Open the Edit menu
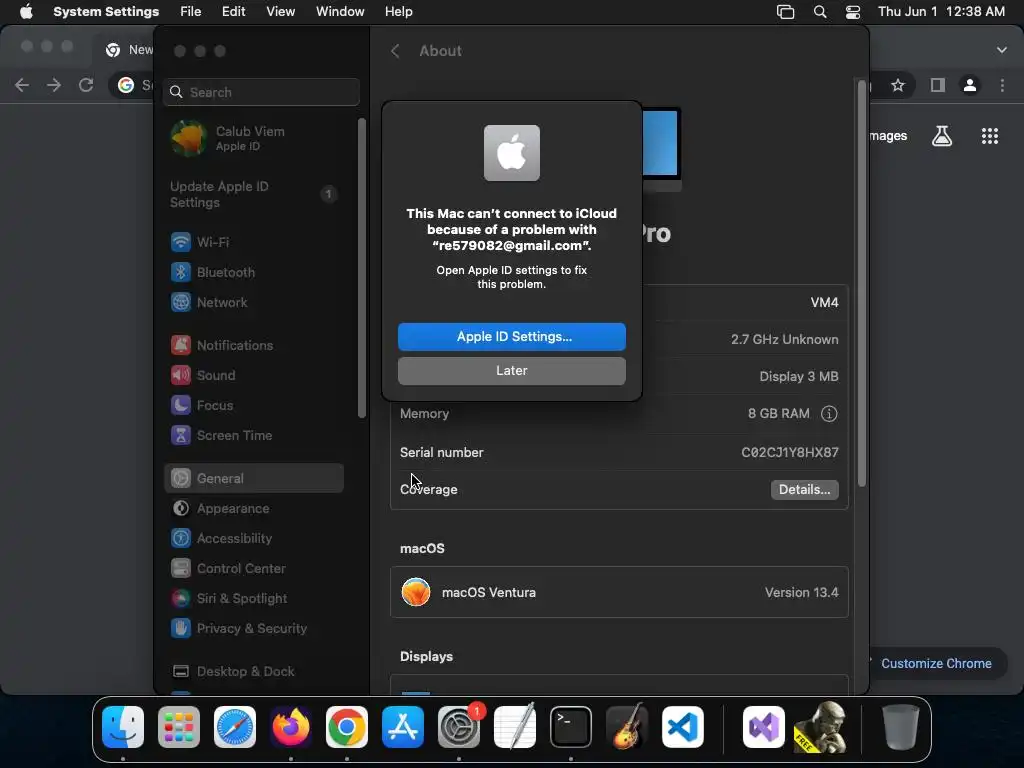This screenshot has width=1024, height=768. (233, 12)
